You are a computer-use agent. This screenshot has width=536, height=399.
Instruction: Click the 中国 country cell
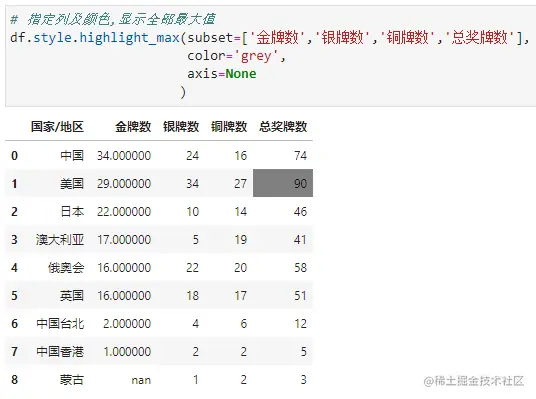click(72, 156)
